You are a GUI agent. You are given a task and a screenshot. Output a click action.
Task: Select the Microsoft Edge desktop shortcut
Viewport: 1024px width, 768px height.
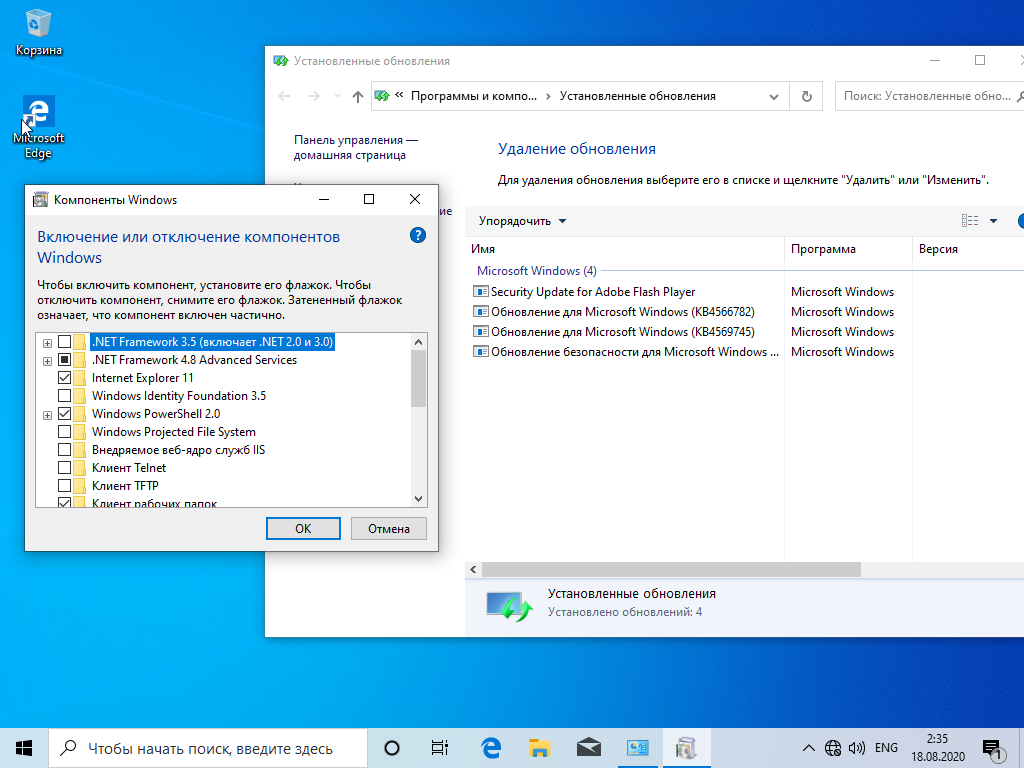tap(39, 127)
